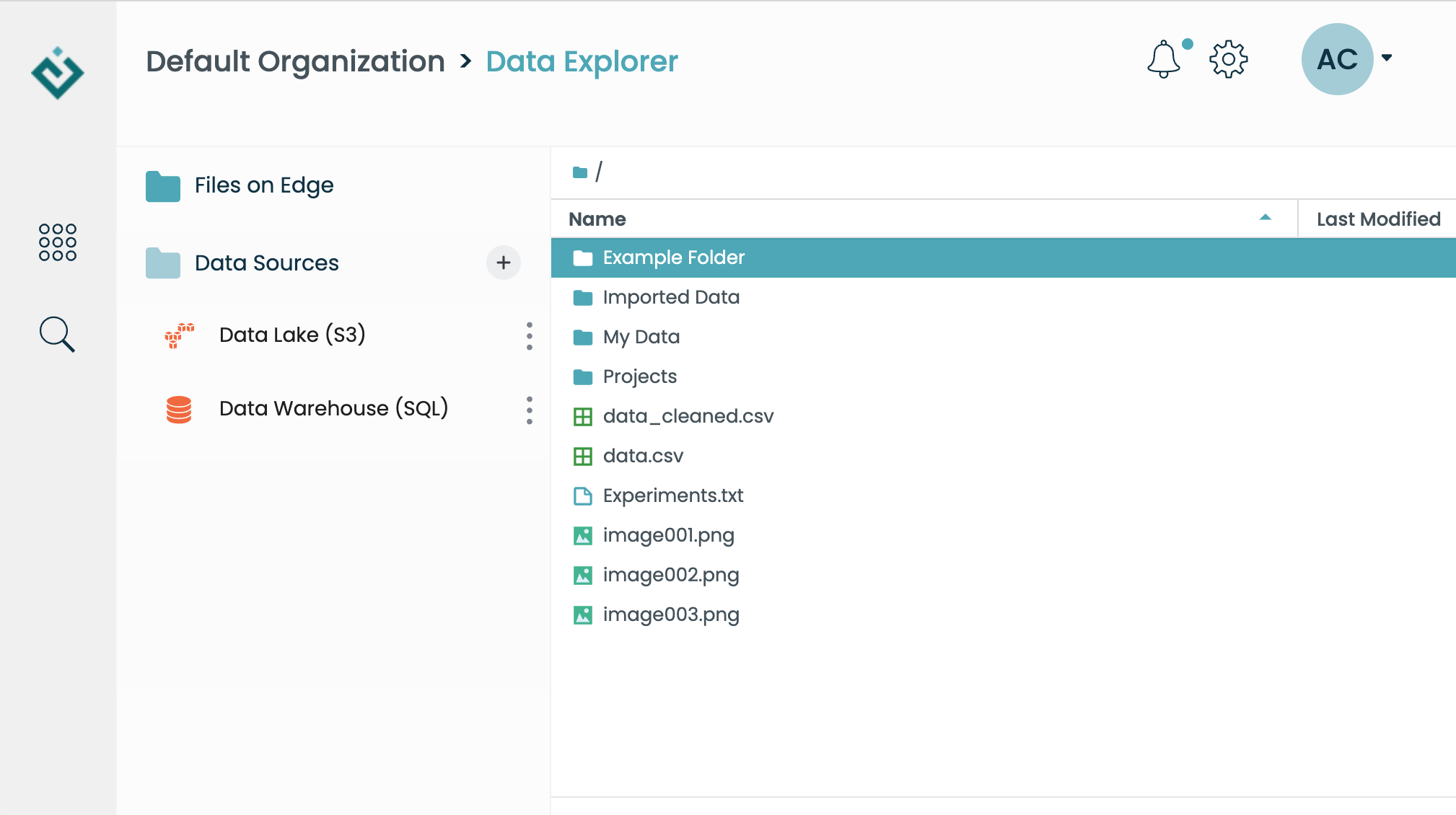Select the data_cleaned.csv file
Viewport: 1456px width, 815px height.
[x=688, y=416]
